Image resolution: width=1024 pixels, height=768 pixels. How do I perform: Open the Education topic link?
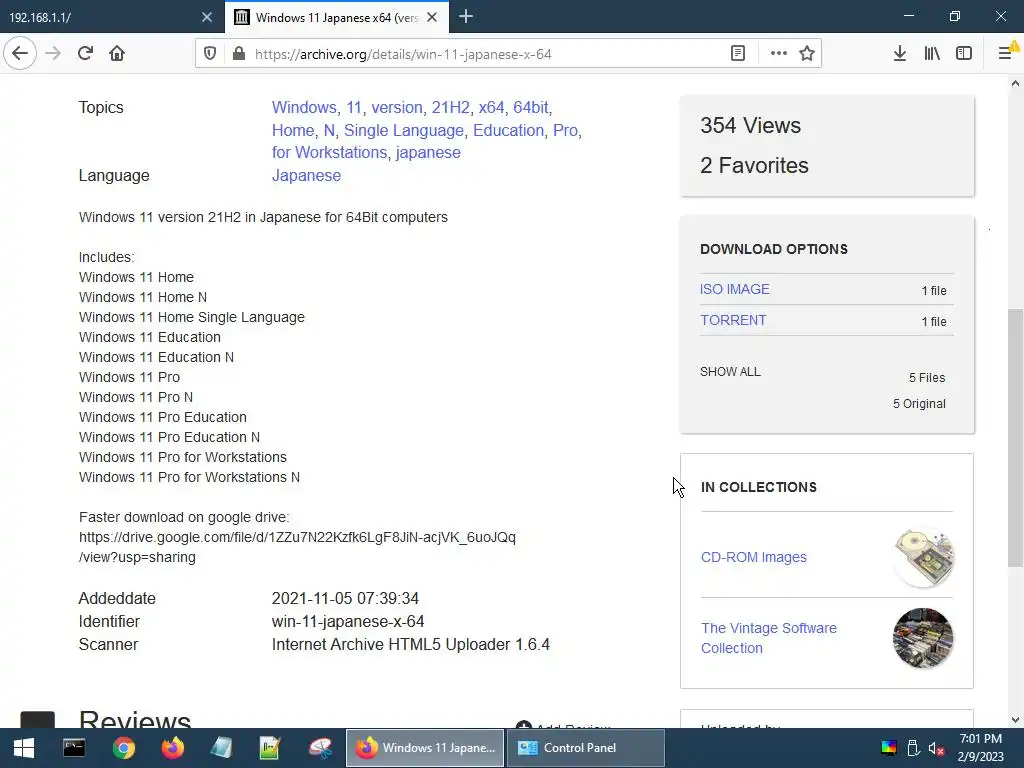508,130
